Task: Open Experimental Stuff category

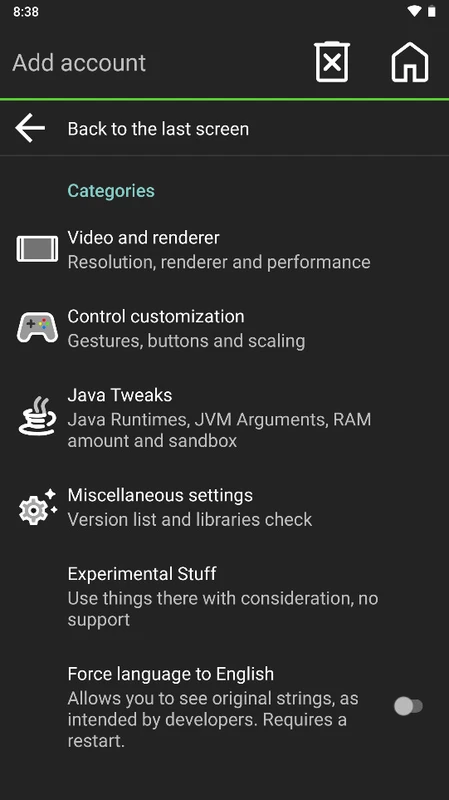Action: pyautogui.click(x=224, y=596)
